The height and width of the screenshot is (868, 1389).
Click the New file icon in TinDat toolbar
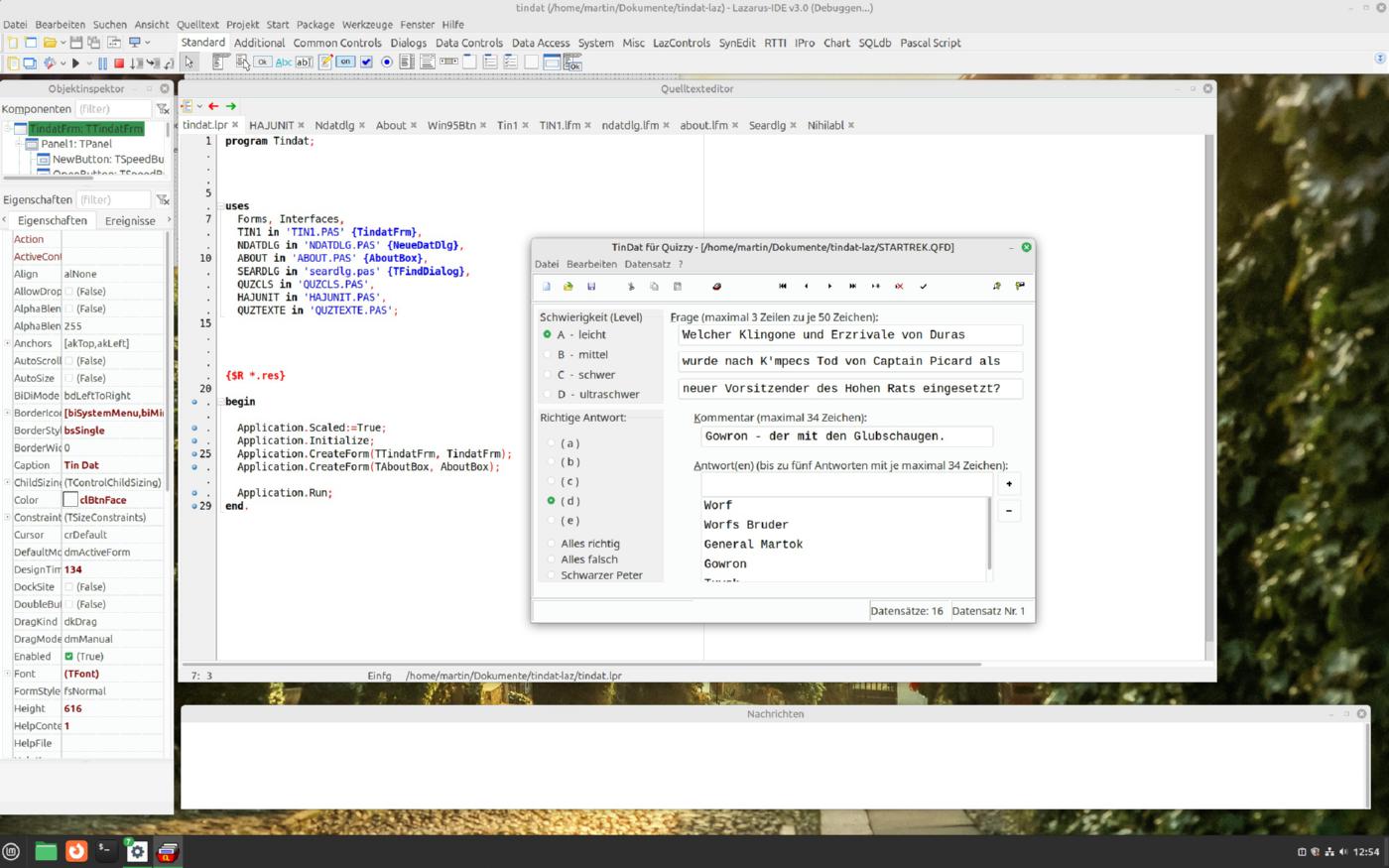coord(546,286)
